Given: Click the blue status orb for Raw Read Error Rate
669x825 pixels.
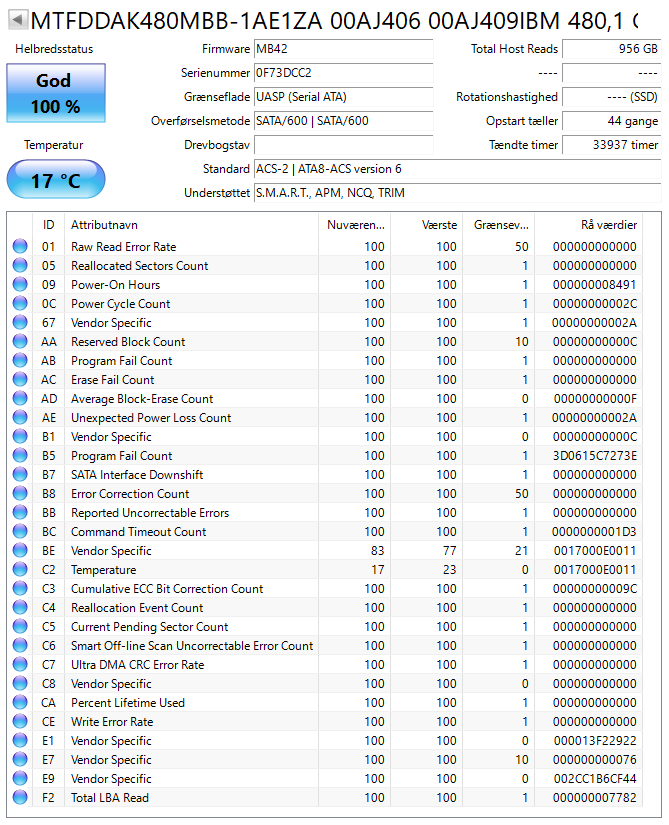Looking at the screenshot, I should click(x=20, y=247).
